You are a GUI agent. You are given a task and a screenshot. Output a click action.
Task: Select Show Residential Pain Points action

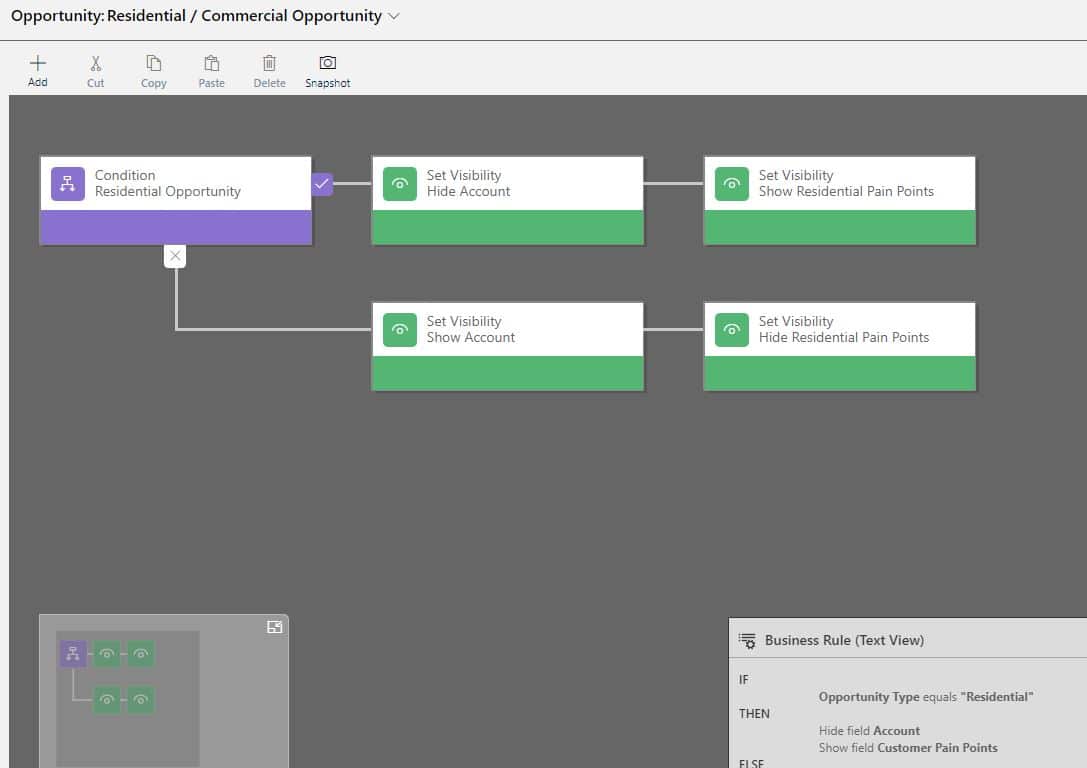click(x=840, y=200)
